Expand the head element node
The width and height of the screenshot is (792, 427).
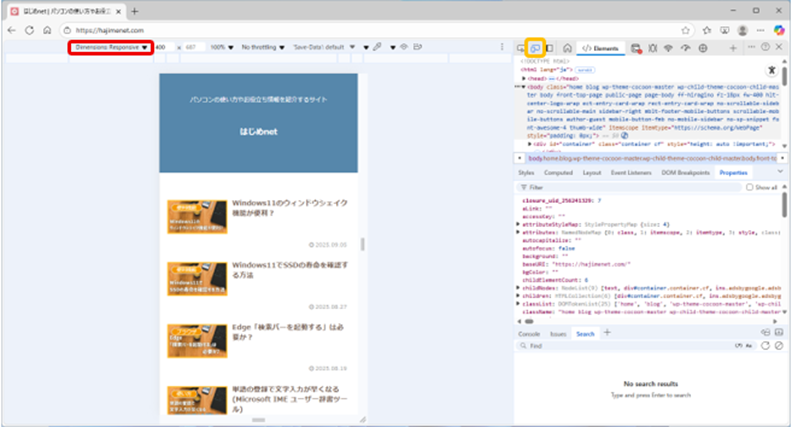[x=524, y=78]
